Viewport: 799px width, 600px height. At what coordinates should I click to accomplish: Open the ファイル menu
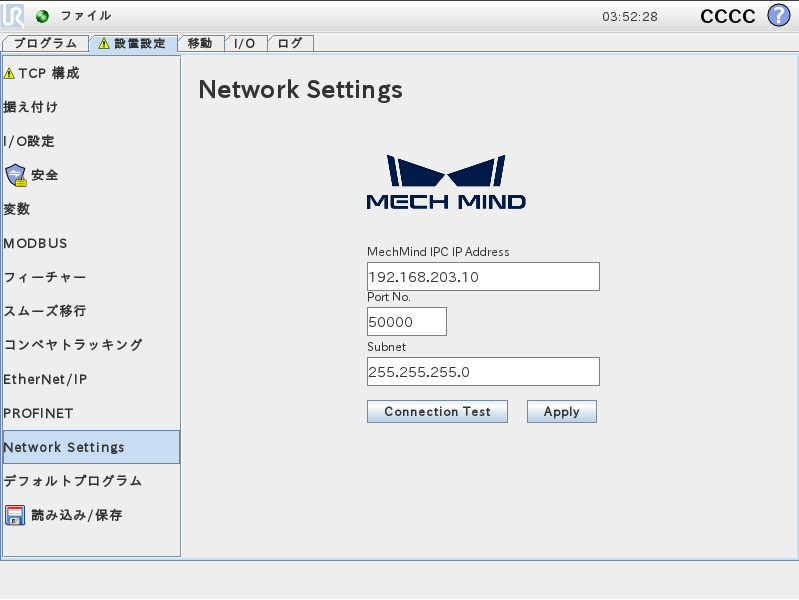pyautogui.click(x=86, y=16)
